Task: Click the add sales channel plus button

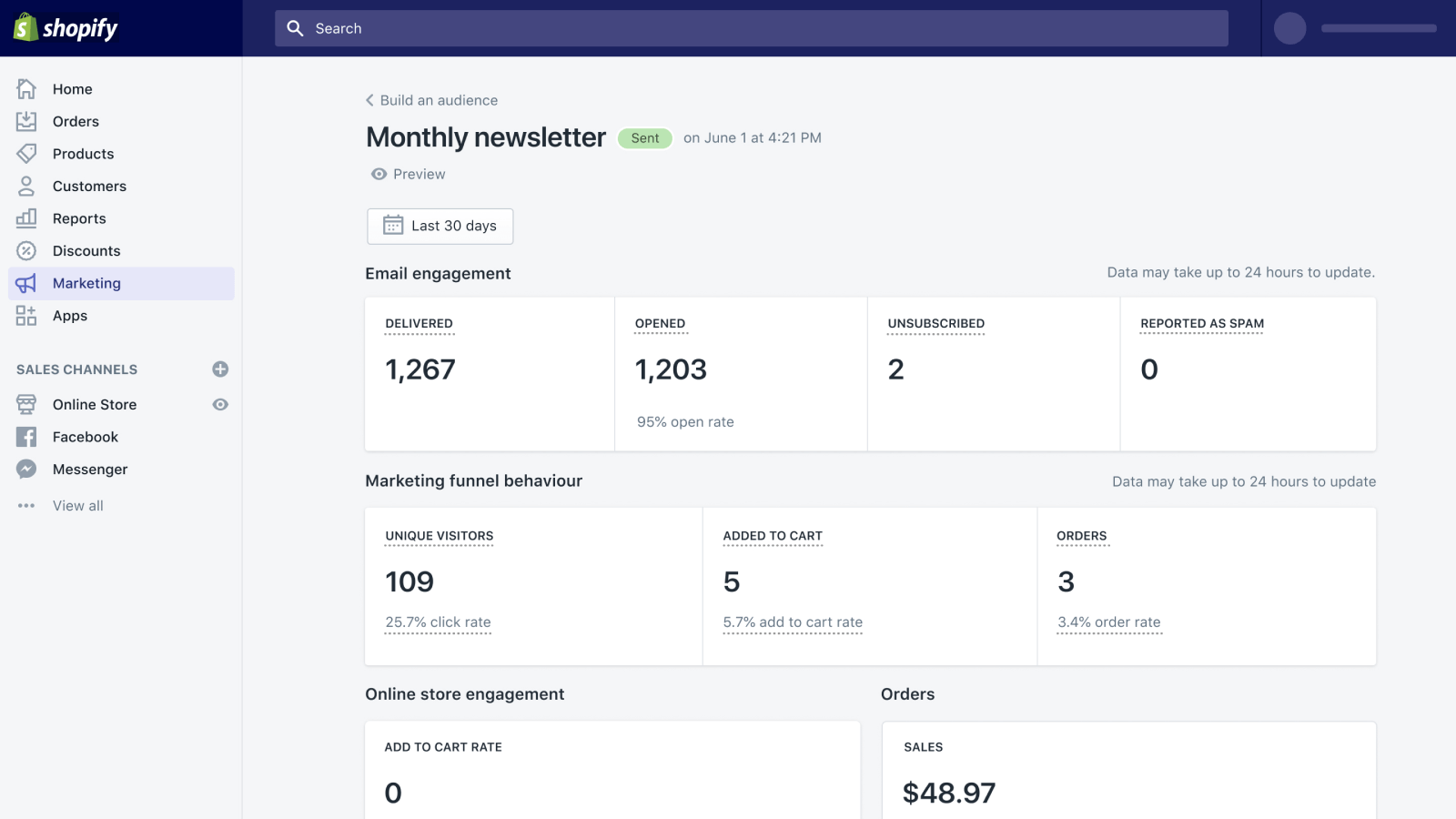Action: (220, 369)
